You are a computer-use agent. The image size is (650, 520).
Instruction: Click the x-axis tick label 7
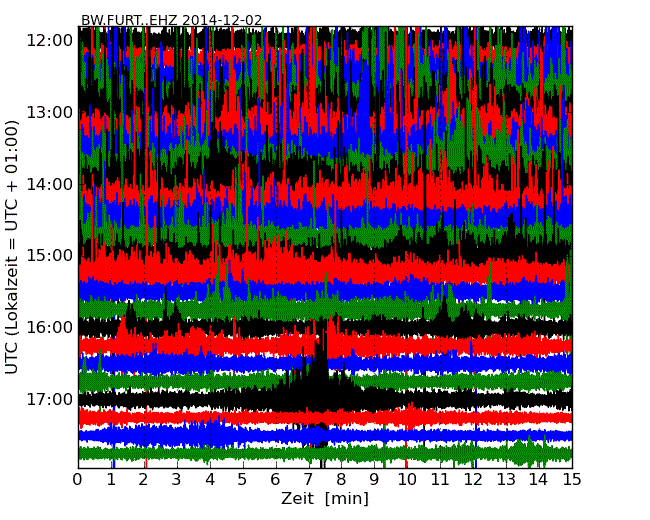click(308, 479)
